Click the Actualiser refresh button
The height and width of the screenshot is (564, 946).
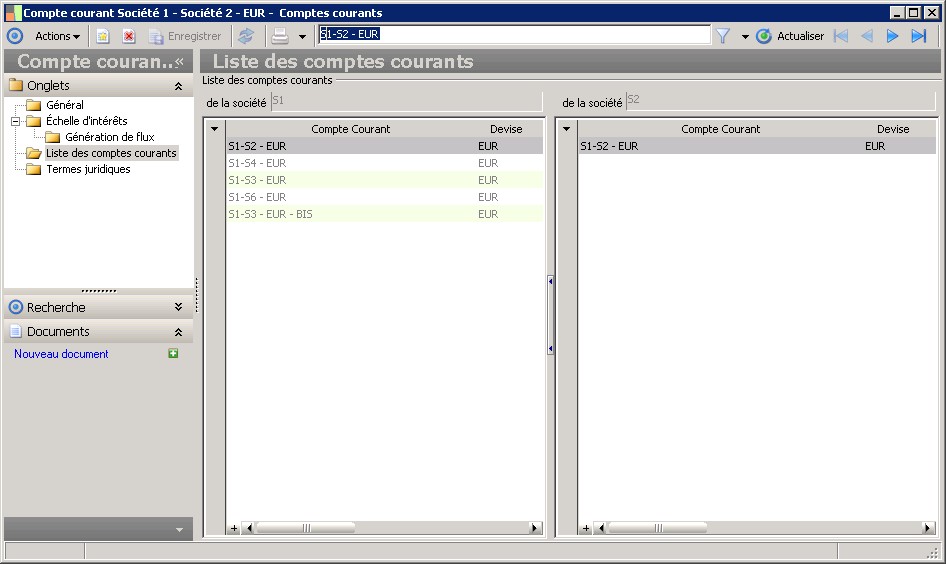click(x=790, y=36)
